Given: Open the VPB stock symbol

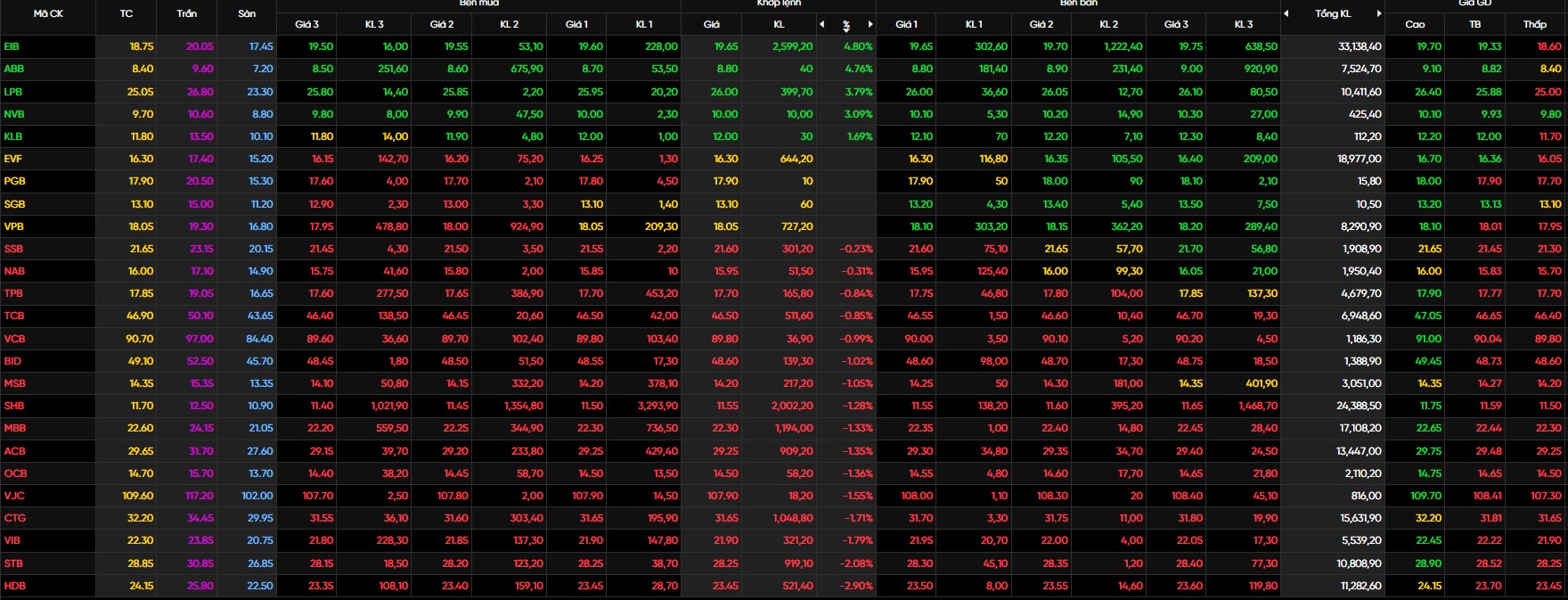Looking at the screenshot, I should (x=13, y=226).
